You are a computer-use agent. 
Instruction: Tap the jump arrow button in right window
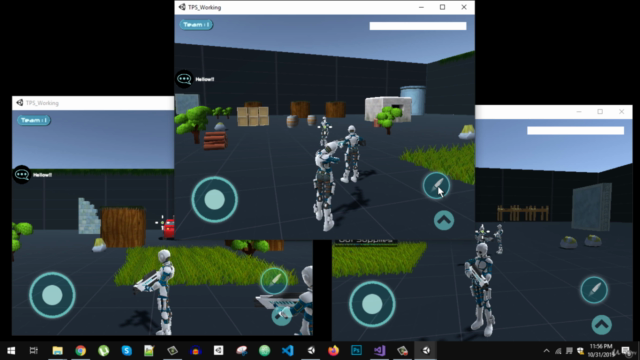pos(602,324)
